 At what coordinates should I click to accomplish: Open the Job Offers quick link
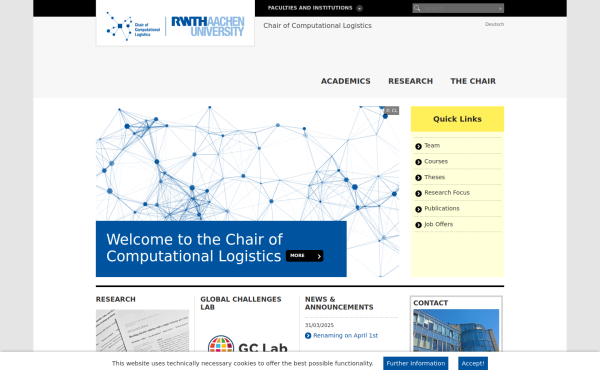pyautogui.click(x=439, y=224)
